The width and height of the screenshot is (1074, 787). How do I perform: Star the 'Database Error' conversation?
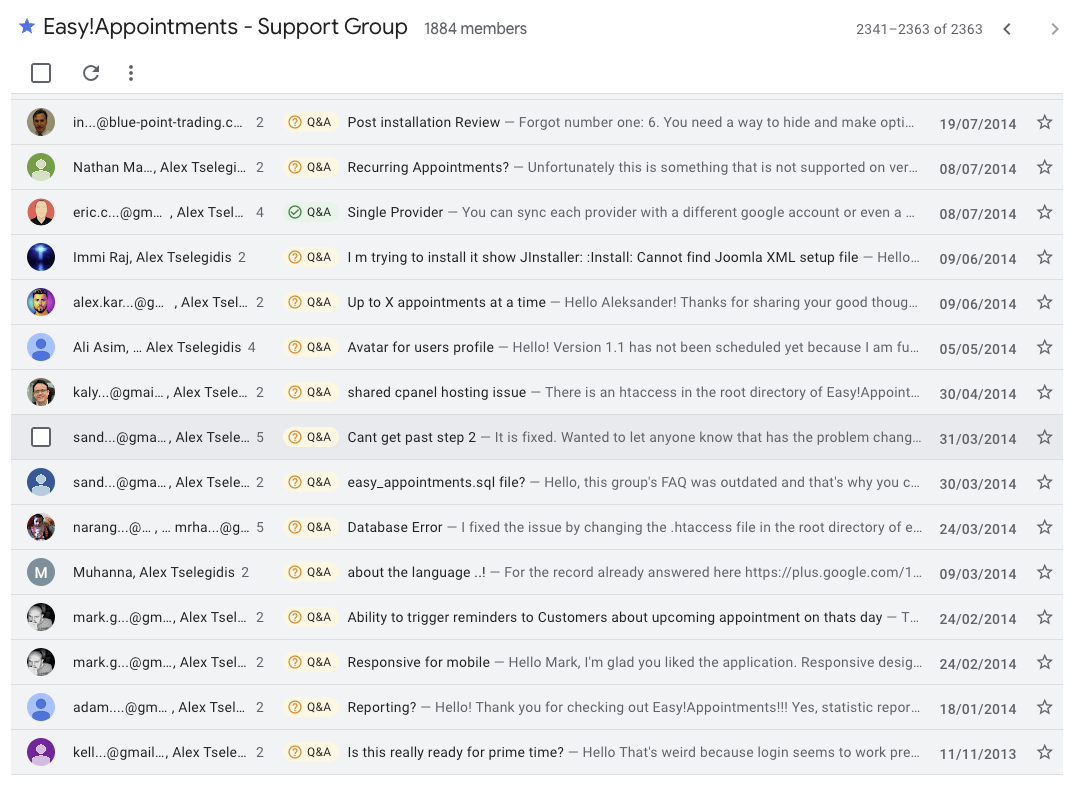[1044, 527]
